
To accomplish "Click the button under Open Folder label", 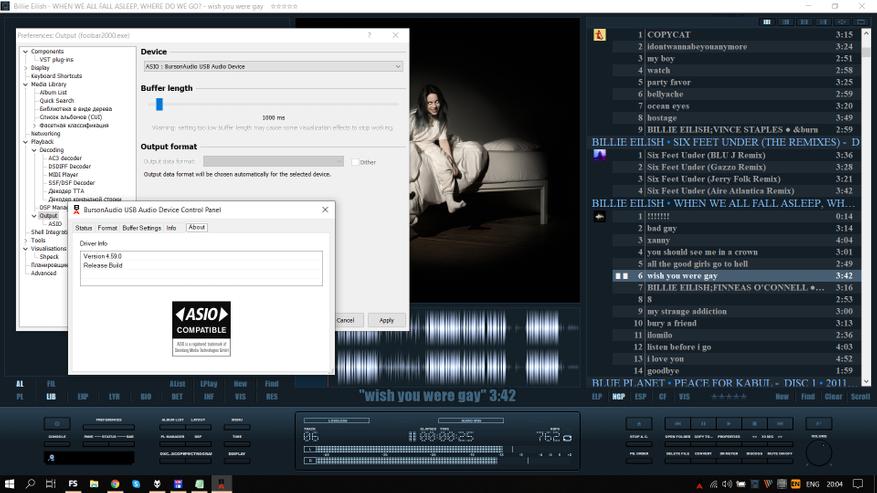I will 677,444.
